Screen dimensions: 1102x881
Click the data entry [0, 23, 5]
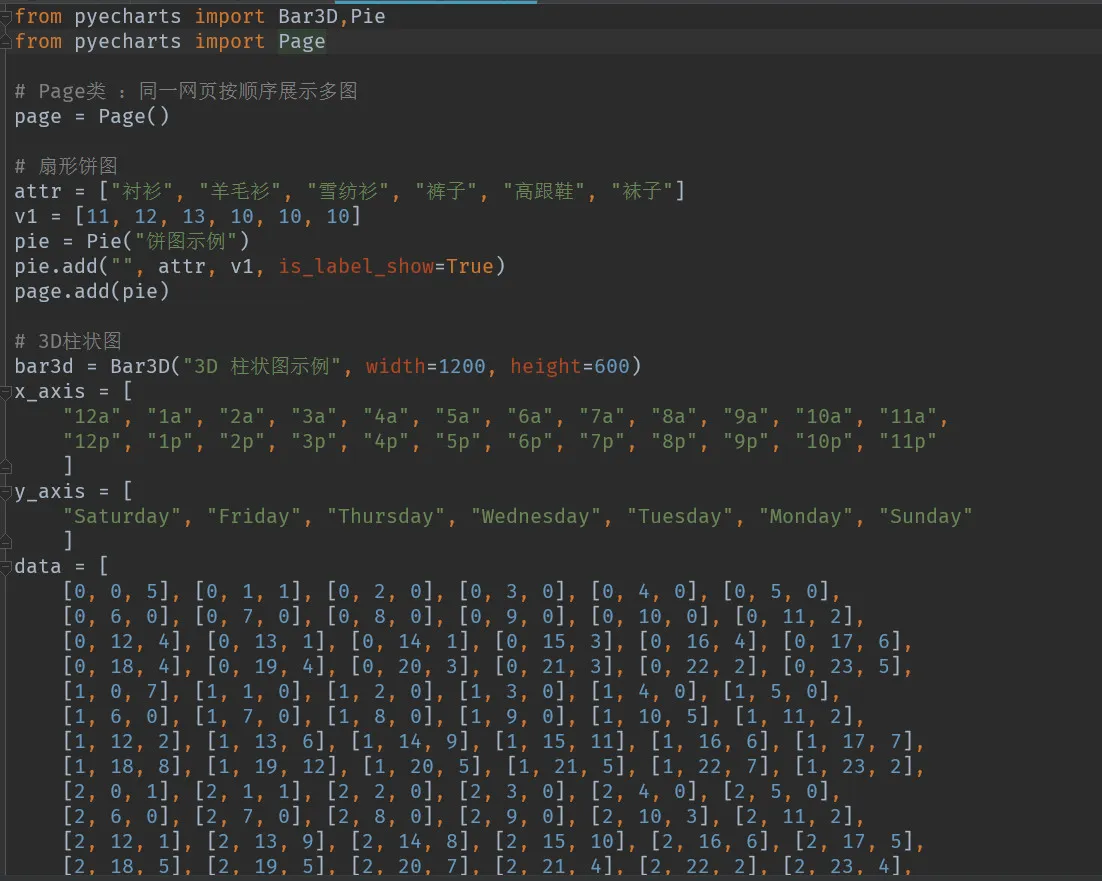coord(842,667)
